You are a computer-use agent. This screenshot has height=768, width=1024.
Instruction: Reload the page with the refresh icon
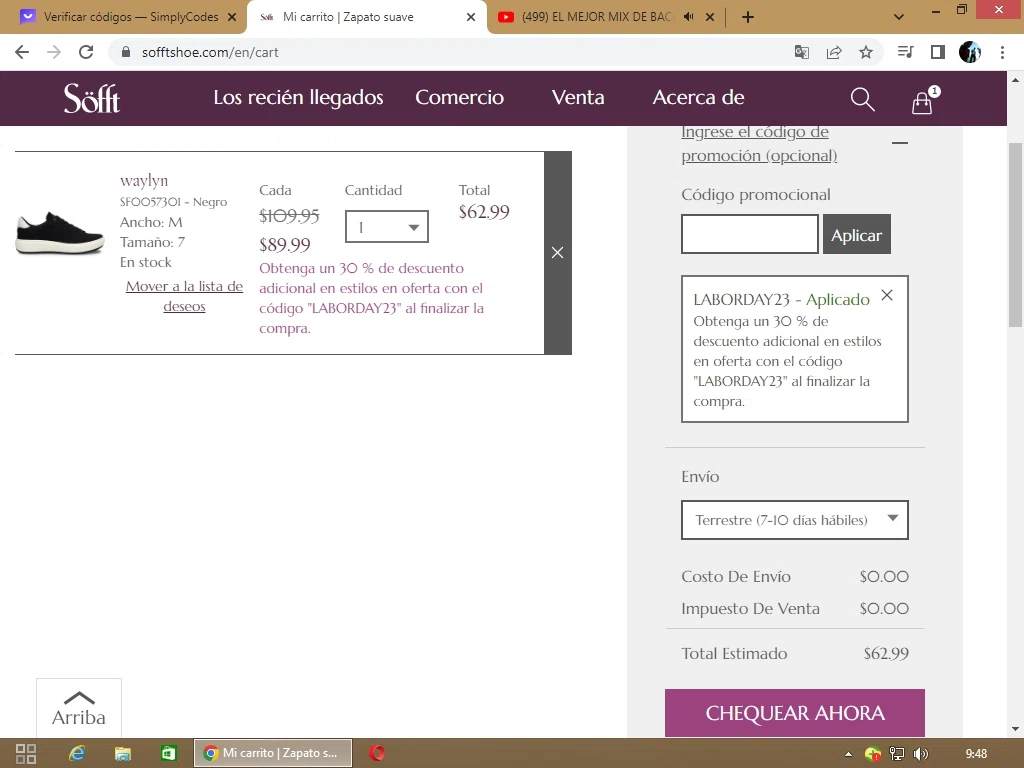86,52
